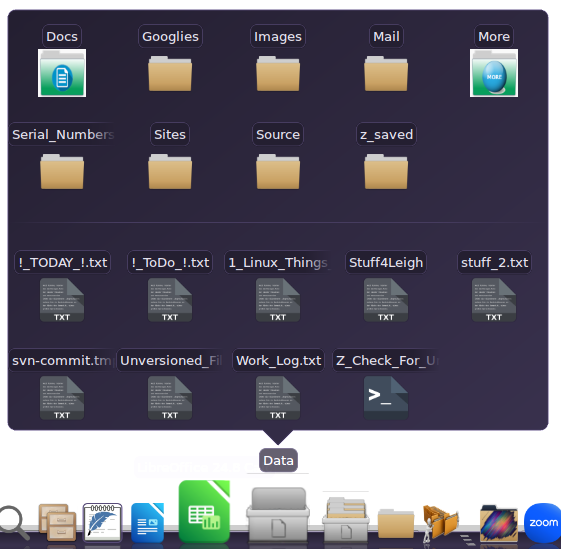
Task: Open the Sites folder icon
Action: (x=170, y=171)
